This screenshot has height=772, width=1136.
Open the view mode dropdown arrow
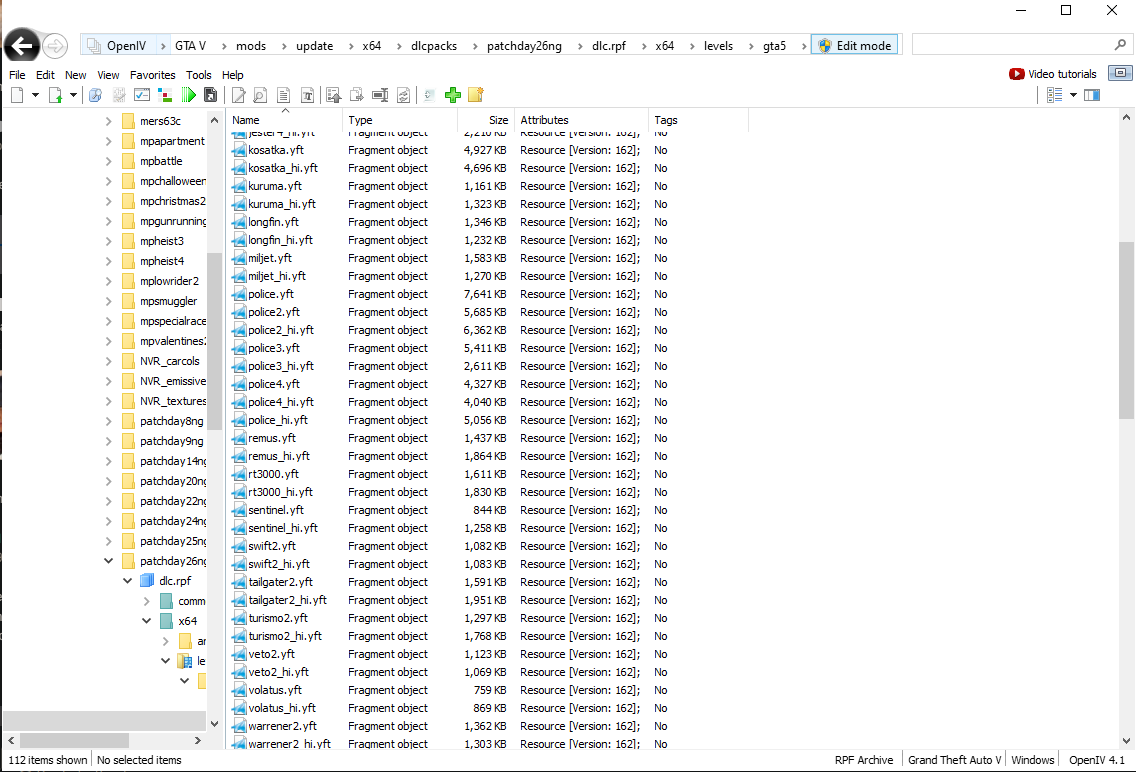click(1073, 95)
